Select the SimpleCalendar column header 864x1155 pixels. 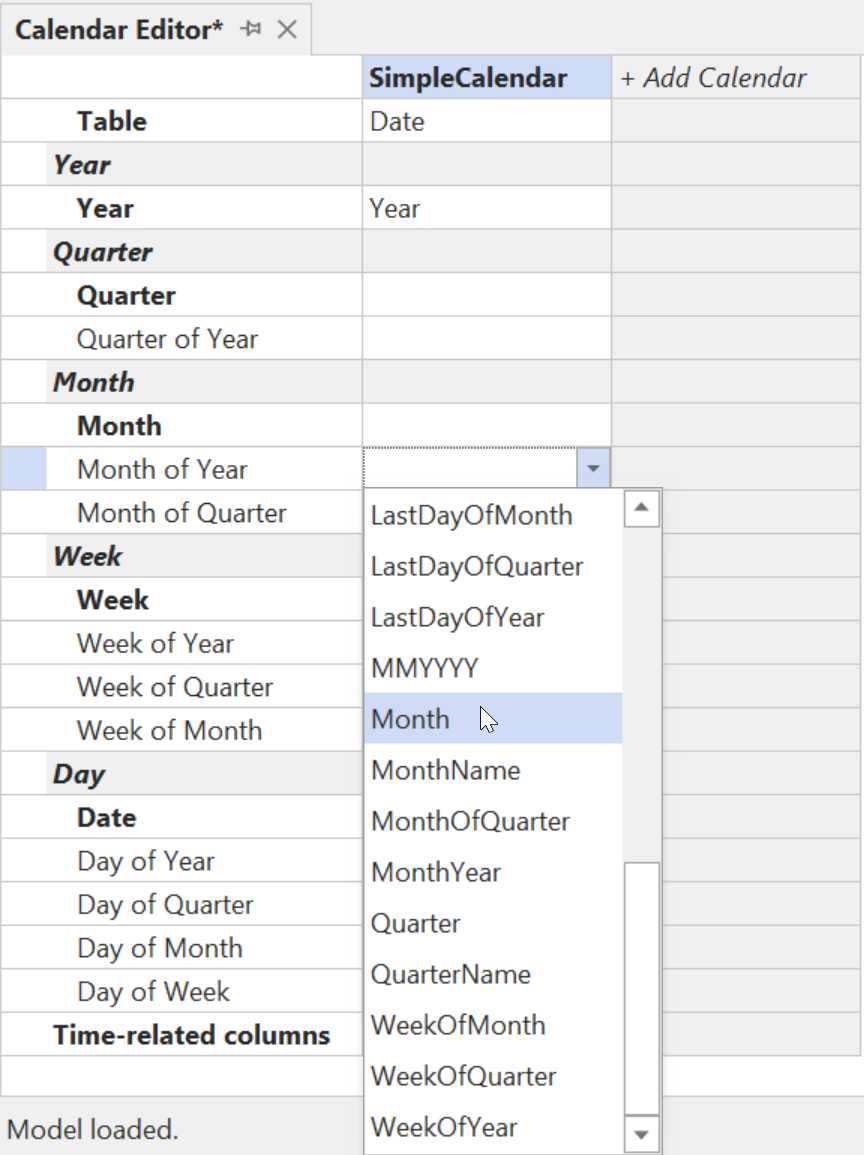point(468,78)
